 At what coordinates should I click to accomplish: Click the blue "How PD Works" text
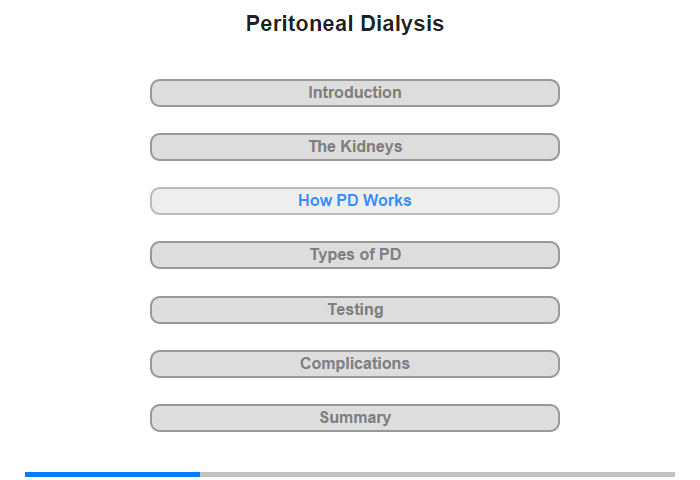click(354, 201)
